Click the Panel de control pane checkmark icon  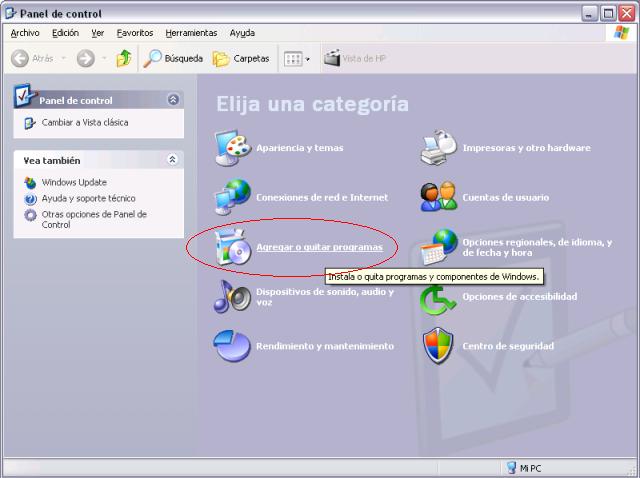tap(24, 96)
